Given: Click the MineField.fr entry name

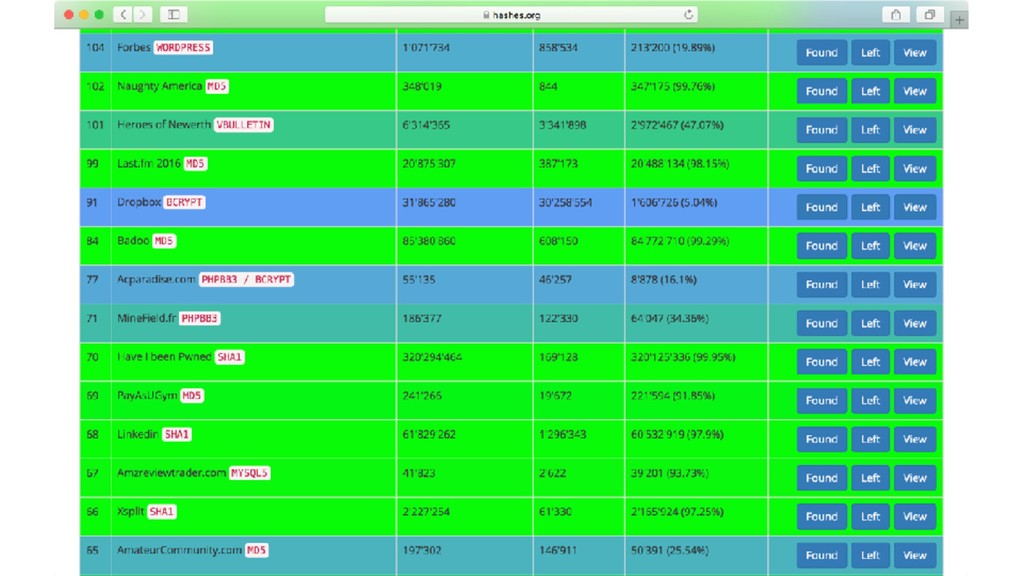Looking at the screenshot, I should tap(147, 318).
